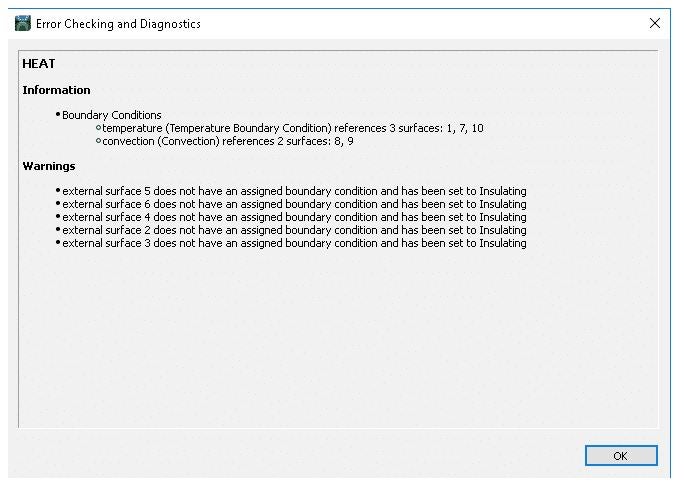Click the hollow bullet before the temperature line
Viewport: 684px width, 491px height.
pyautogui.click(x=98, y=129)
